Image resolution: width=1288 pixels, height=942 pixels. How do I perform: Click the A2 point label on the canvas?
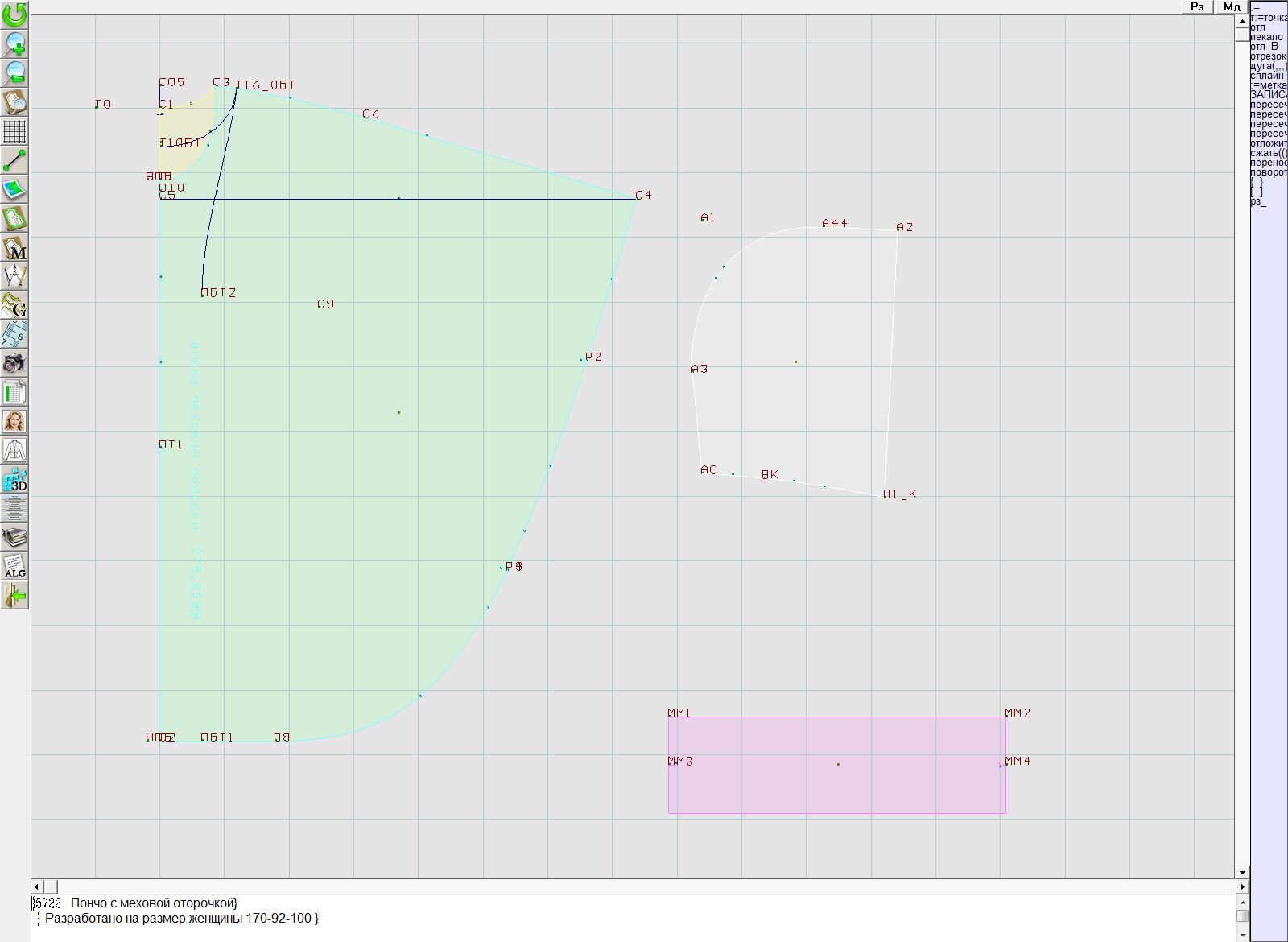(x=905, y=228)
